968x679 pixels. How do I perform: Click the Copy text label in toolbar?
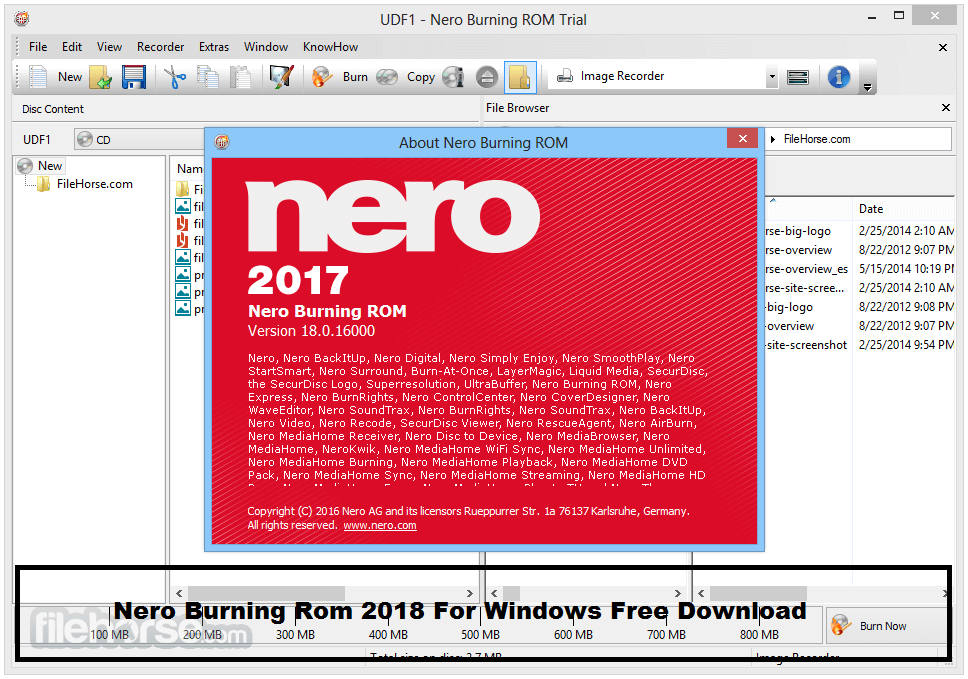pyautogui.click(x=421, y=77)
